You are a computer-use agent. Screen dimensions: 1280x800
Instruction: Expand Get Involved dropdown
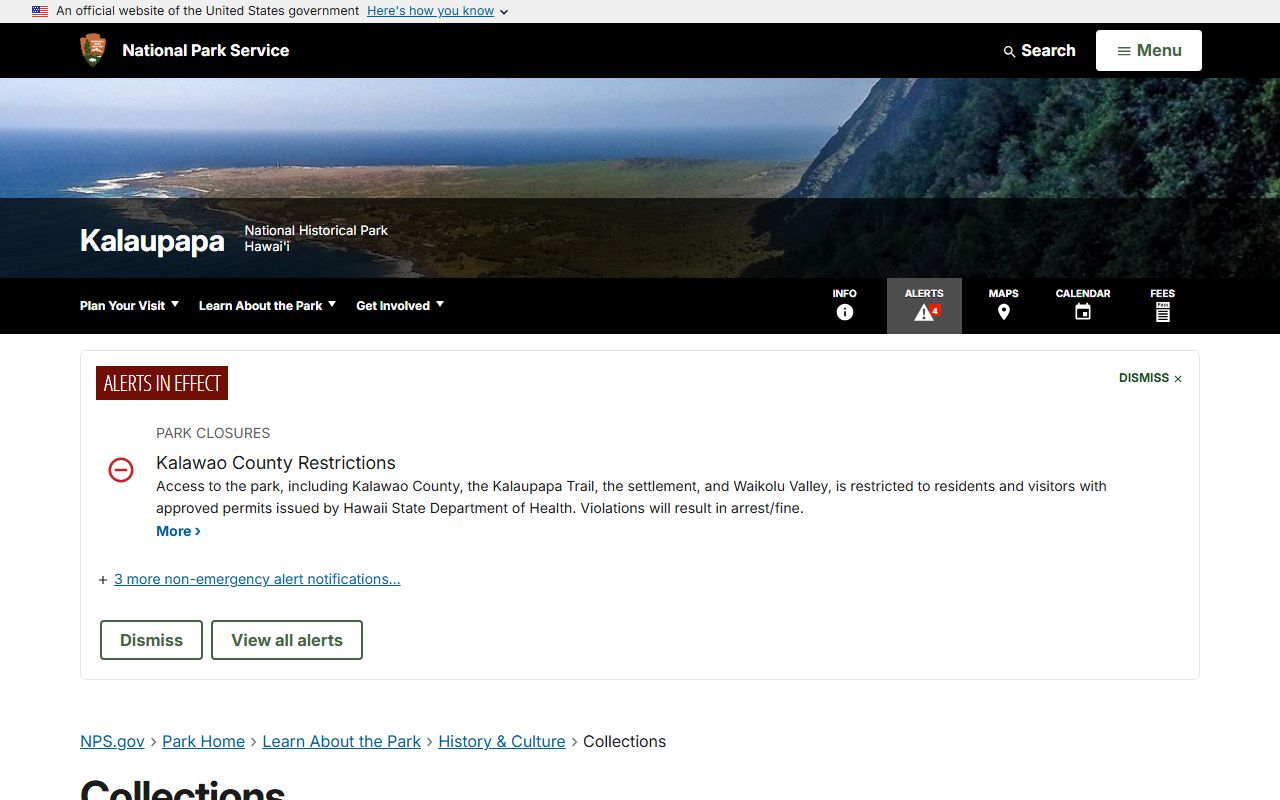tap(400, 306)
